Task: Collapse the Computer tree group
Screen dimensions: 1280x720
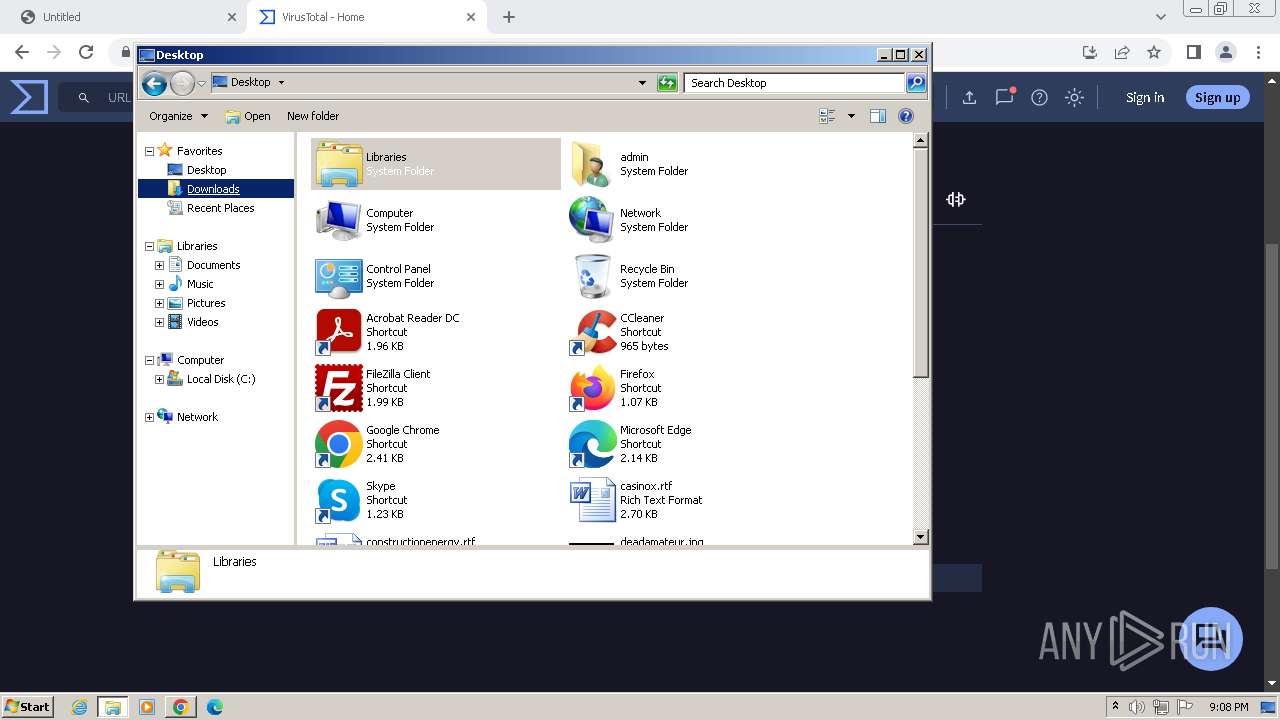Action: pyautogui.click(x=150, y=360)
